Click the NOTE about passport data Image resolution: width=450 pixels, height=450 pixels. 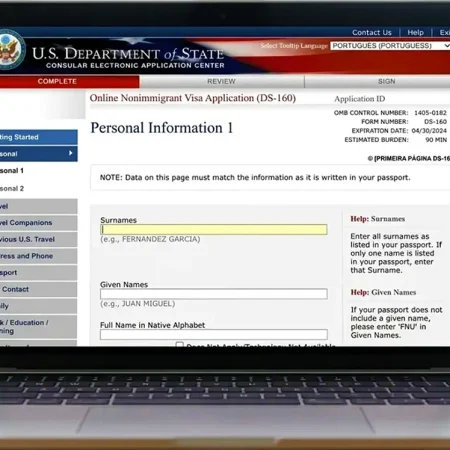click(x=255, y=177)
